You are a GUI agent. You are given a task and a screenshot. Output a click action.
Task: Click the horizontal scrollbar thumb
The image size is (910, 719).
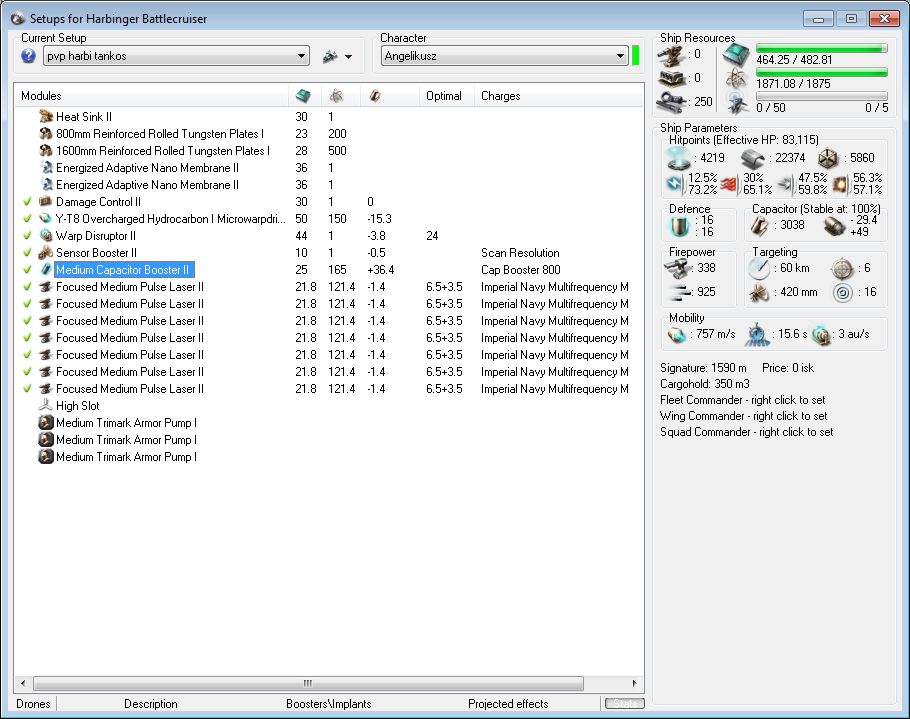(308, 683)
